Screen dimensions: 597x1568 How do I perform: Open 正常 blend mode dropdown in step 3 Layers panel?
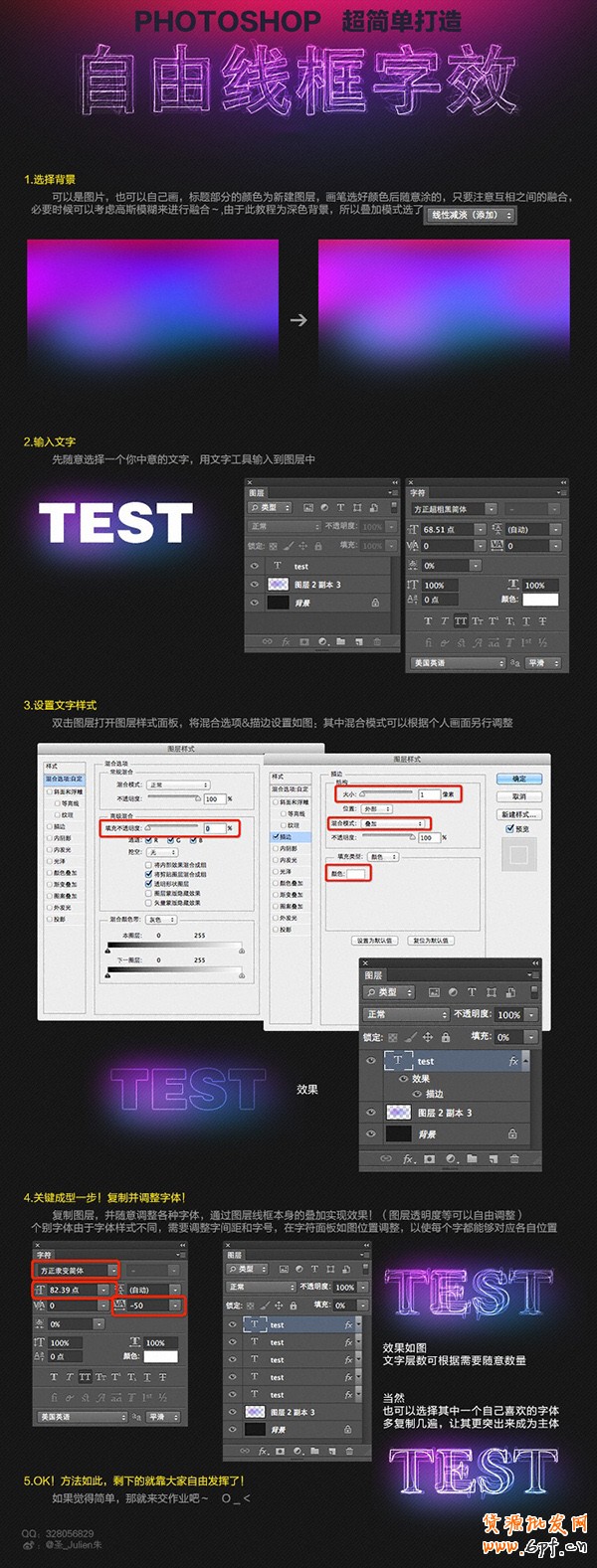[x=405, y=1014]
